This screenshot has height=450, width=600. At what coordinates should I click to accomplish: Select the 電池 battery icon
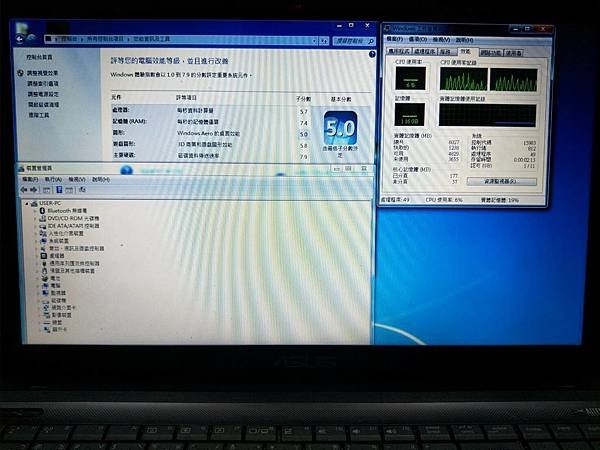tap(45, 278)
